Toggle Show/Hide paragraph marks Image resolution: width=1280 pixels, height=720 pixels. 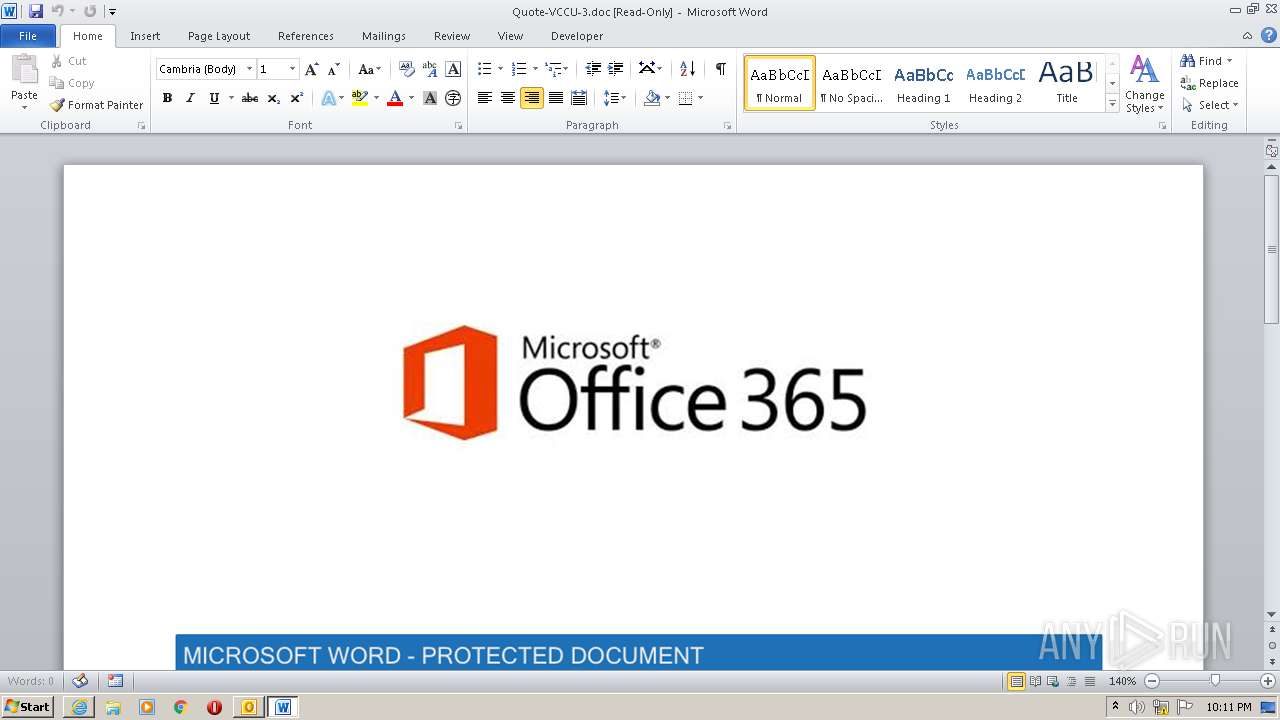[x=720, y=69]
